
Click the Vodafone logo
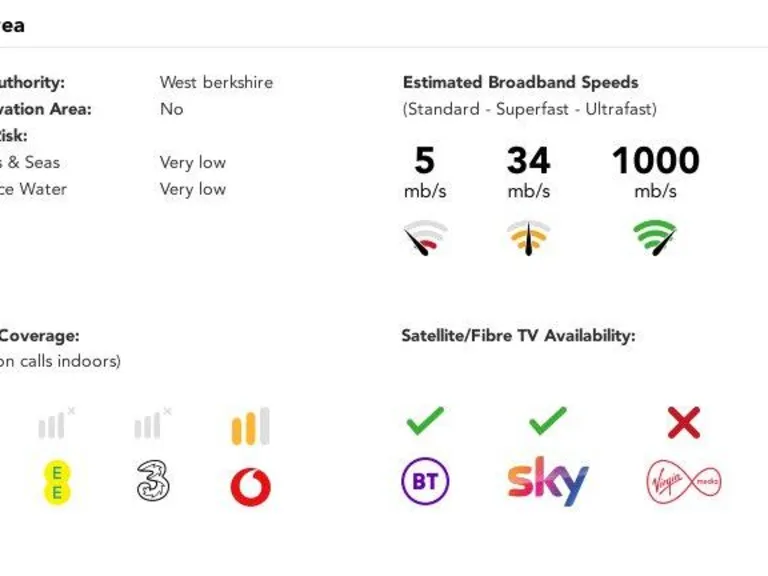point(250,487)
